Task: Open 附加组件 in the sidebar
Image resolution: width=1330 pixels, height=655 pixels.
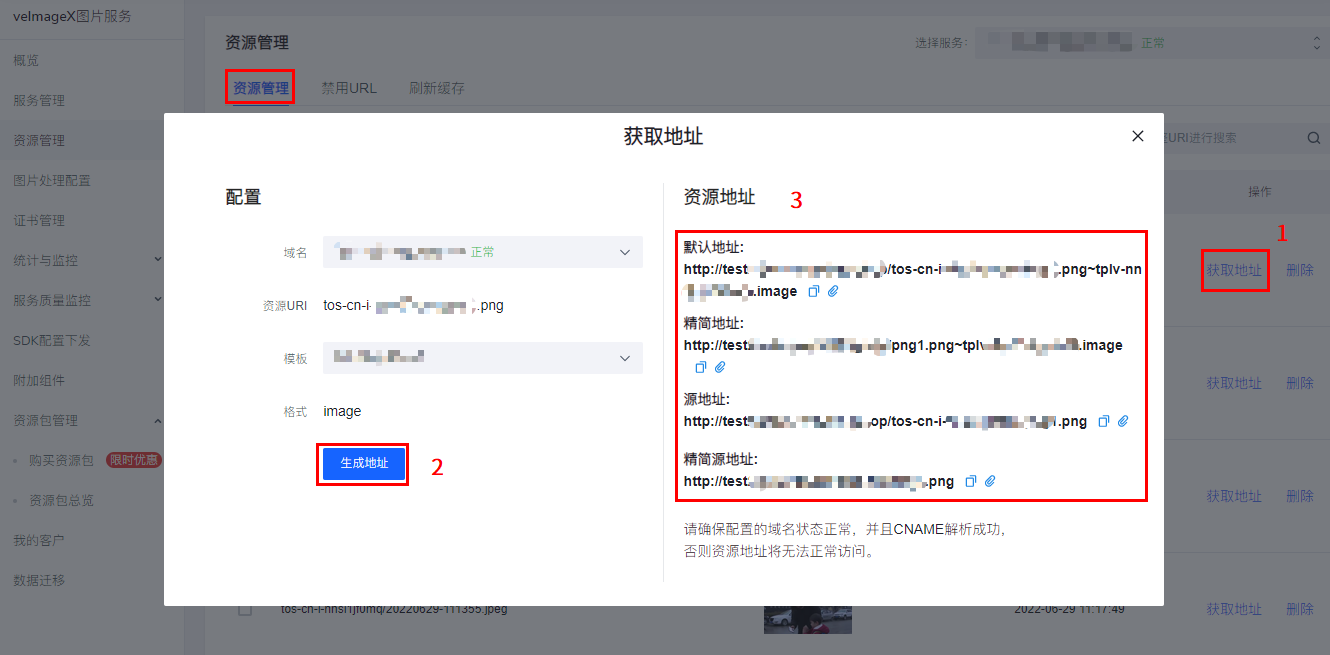Action: pos(39,380)
